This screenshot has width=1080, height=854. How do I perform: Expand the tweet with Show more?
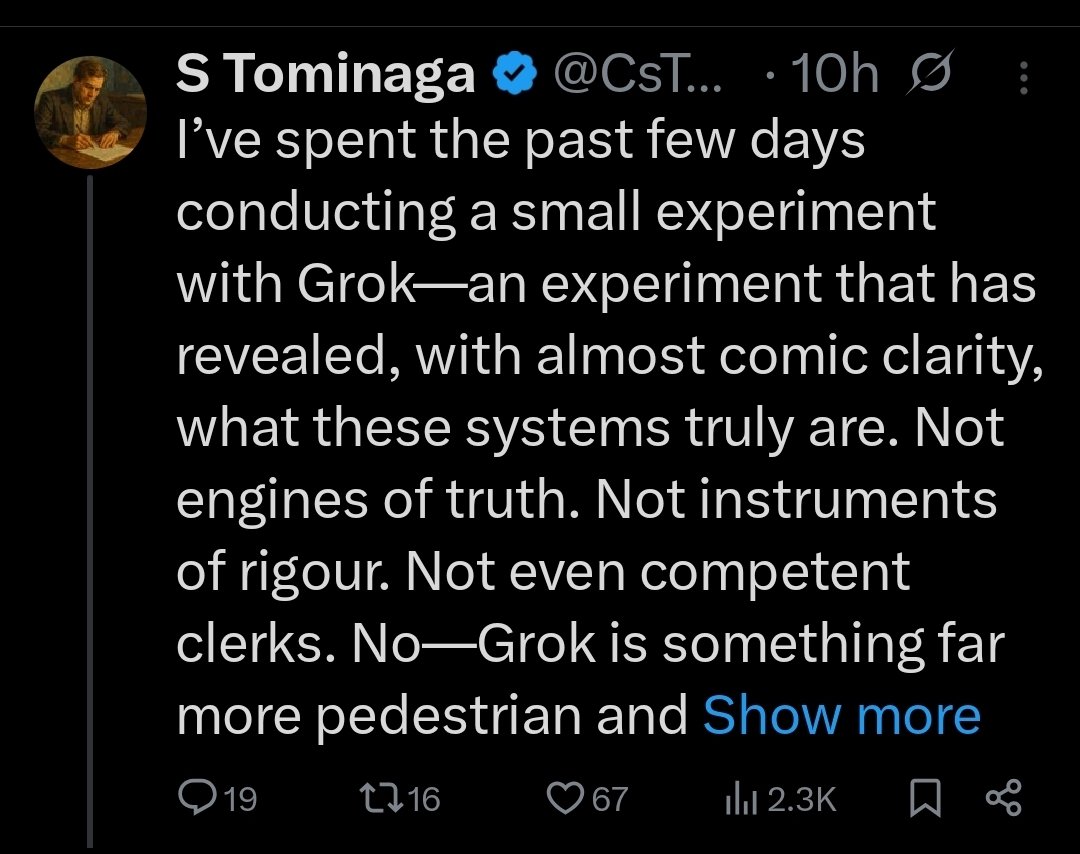pyautogui.click(x=841, y=715)
